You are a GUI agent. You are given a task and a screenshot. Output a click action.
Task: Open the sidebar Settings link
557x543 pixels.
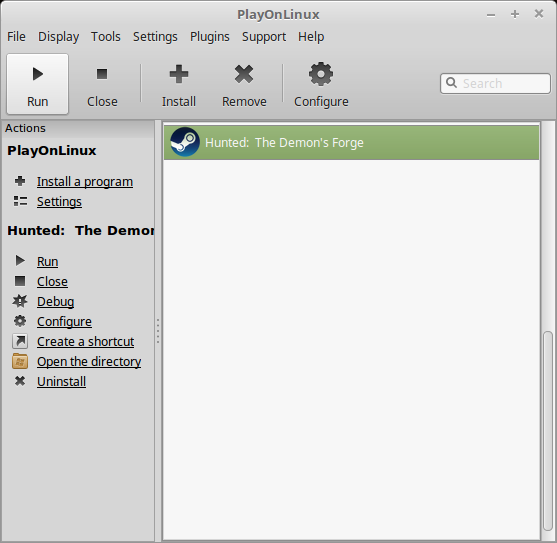(59, 201)
